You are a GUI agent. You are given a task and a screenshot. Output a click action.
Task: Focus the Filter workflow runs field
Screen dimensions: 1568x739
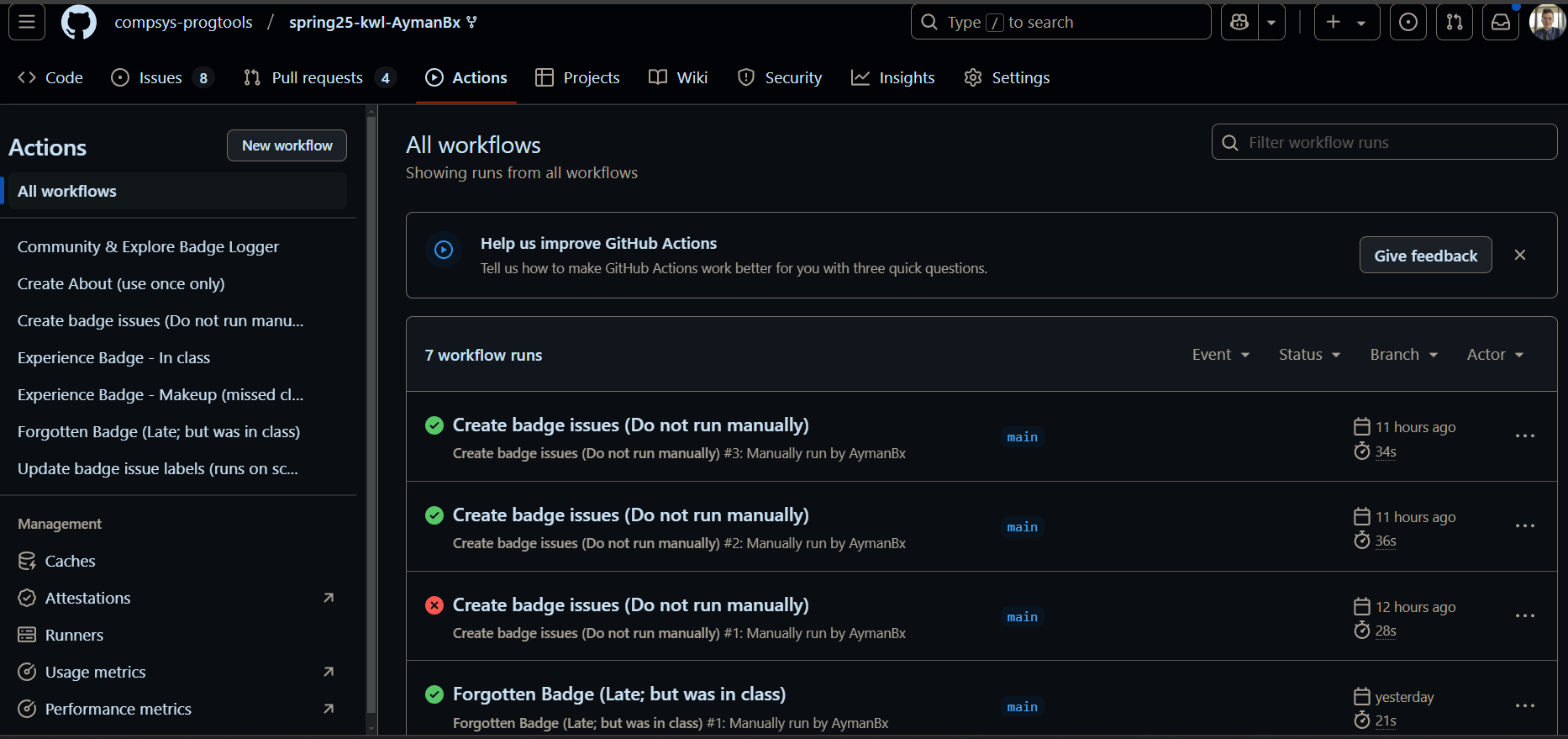click(1384, 142)
